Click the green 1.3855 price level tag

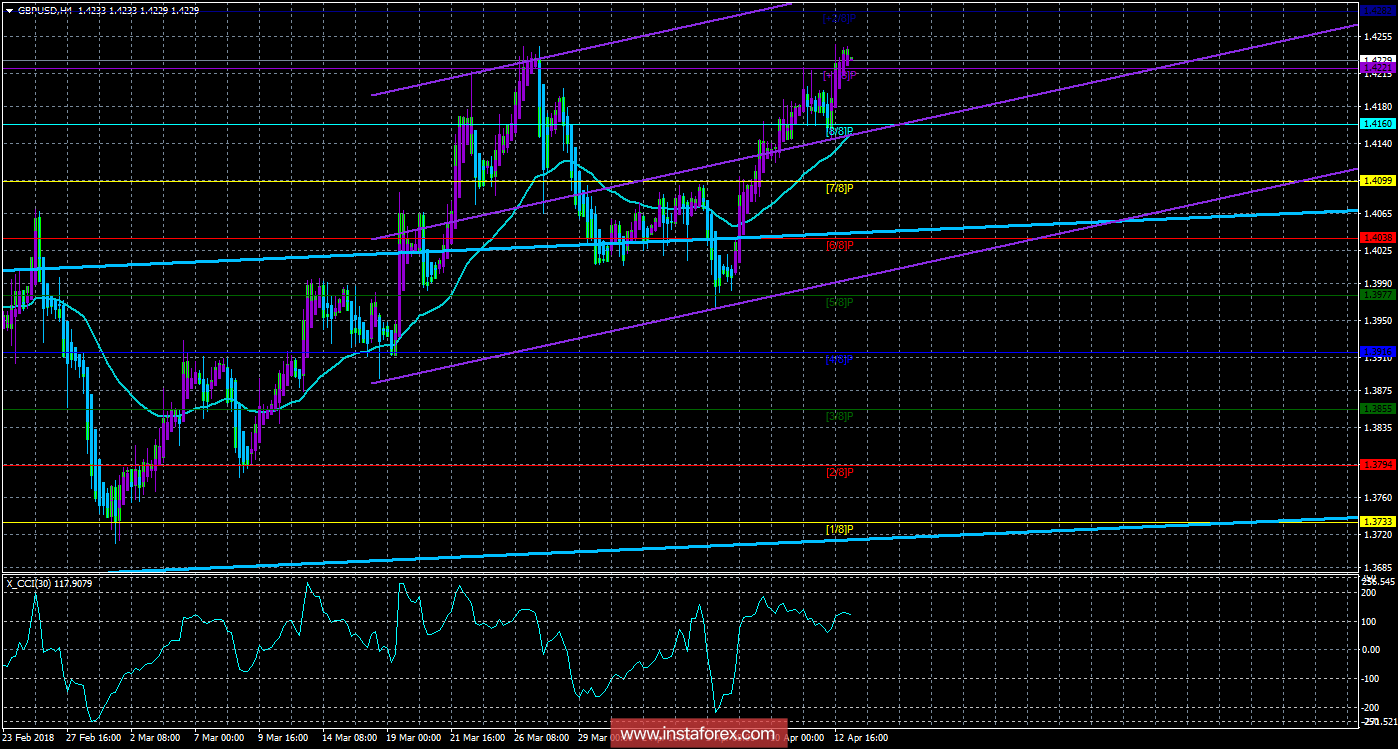tap(1377, 409)
